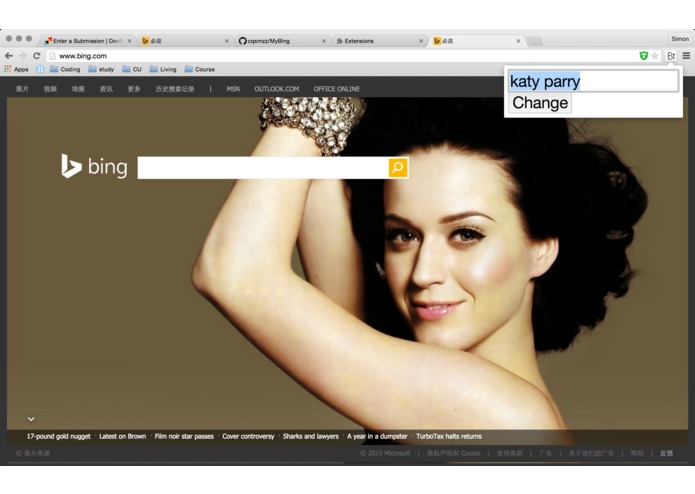Reload the page with the refresh icon
Viewport: 695px width, 494px height.
[x=37, y=56]
